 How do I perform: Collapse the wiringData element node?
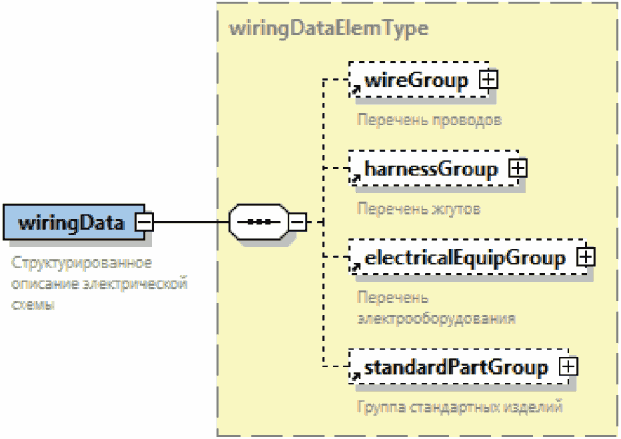click(145, 222)
